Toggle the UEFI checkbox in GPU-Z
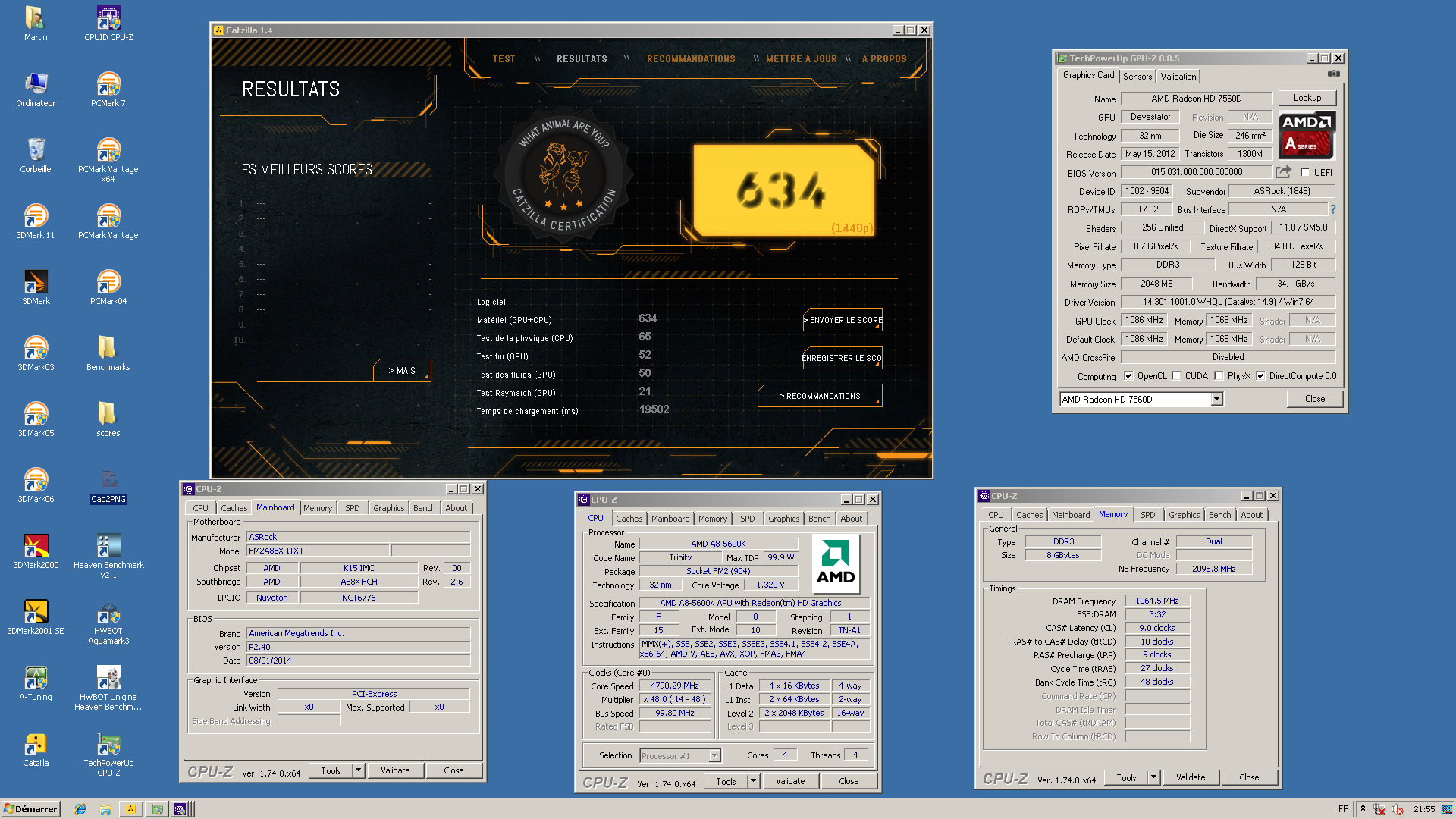 (x=1305, y=172)
